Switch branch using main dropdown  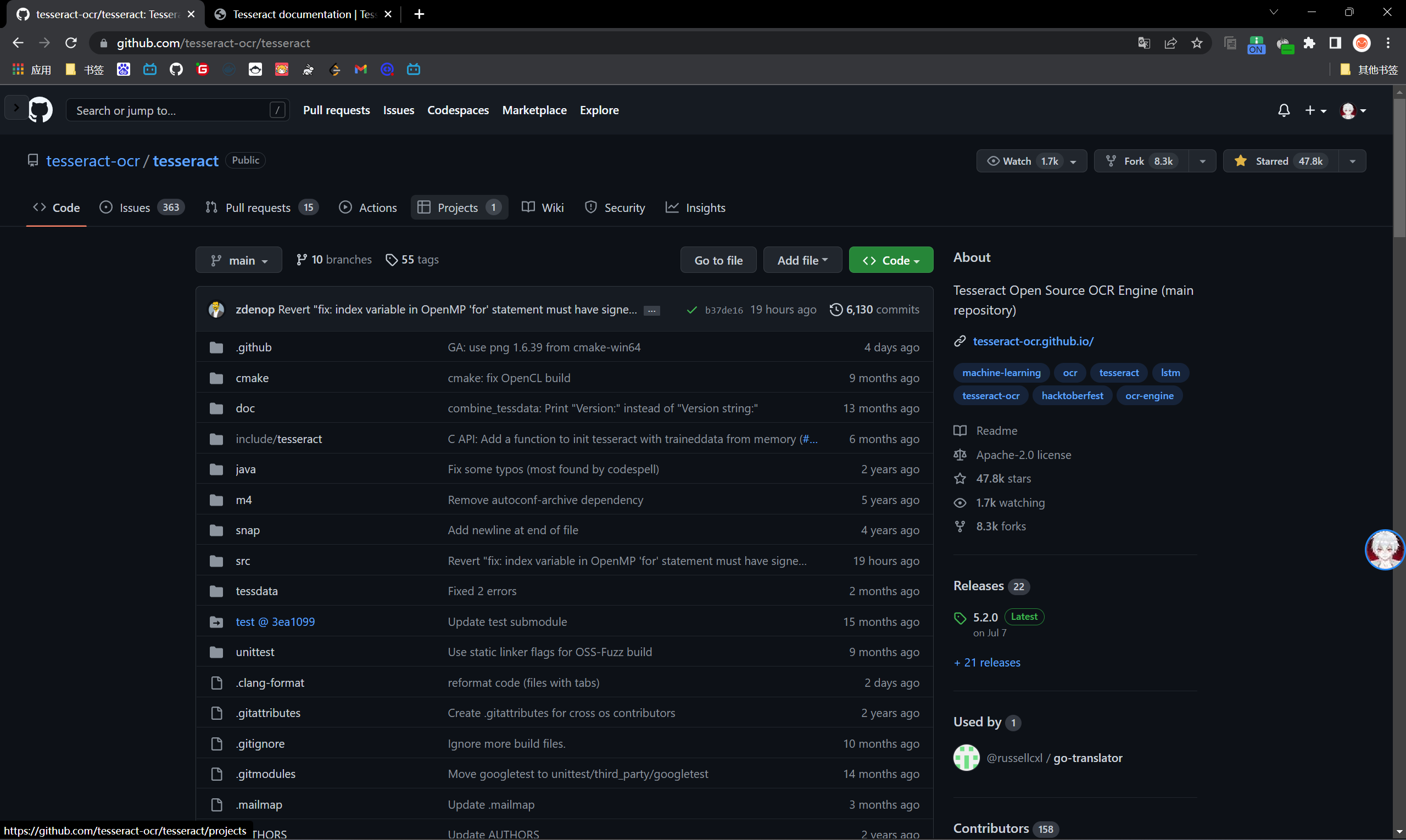[238, 260]
